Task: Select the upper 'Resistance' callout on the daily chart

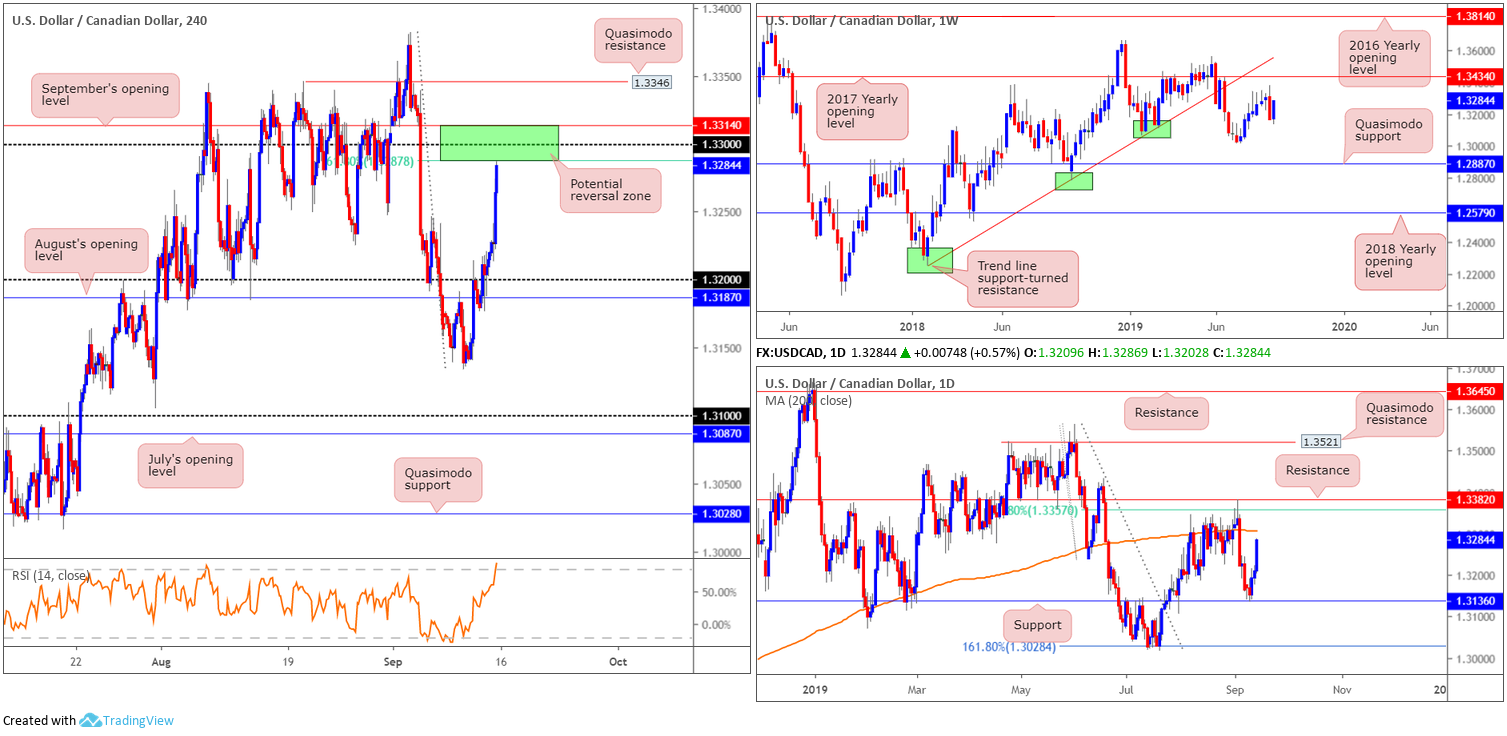Action: pyautogui.click(x=1166, y=412)
